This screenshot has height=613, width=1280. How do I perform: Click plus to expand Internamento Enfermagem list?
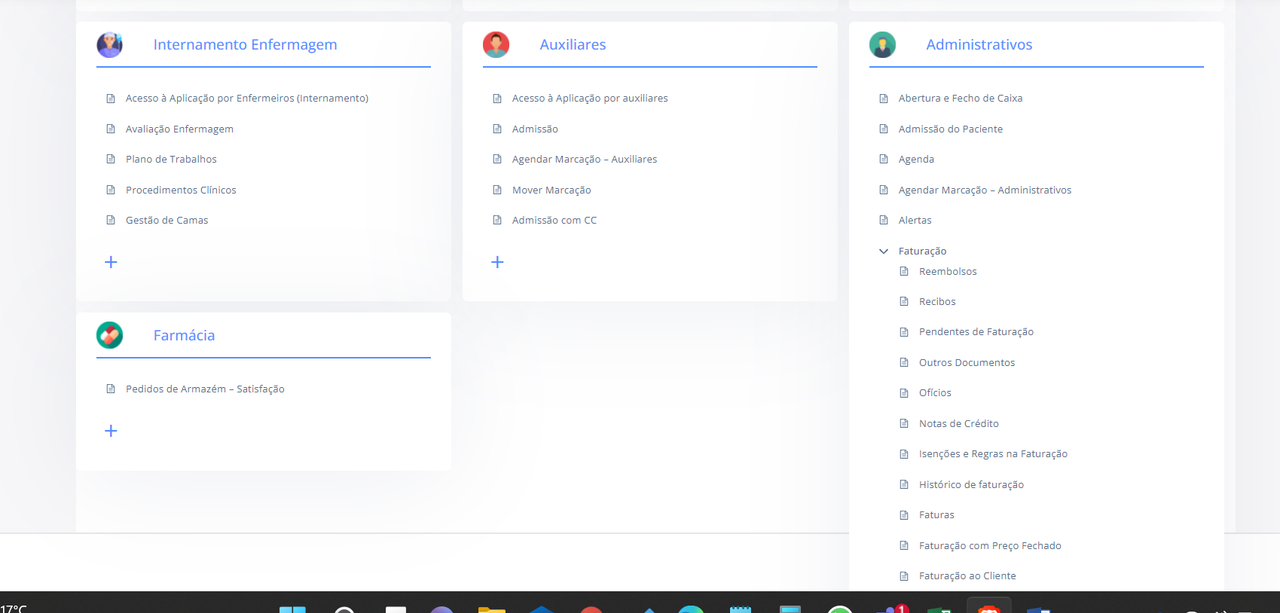pyautogui.click(x=111, y=262)
